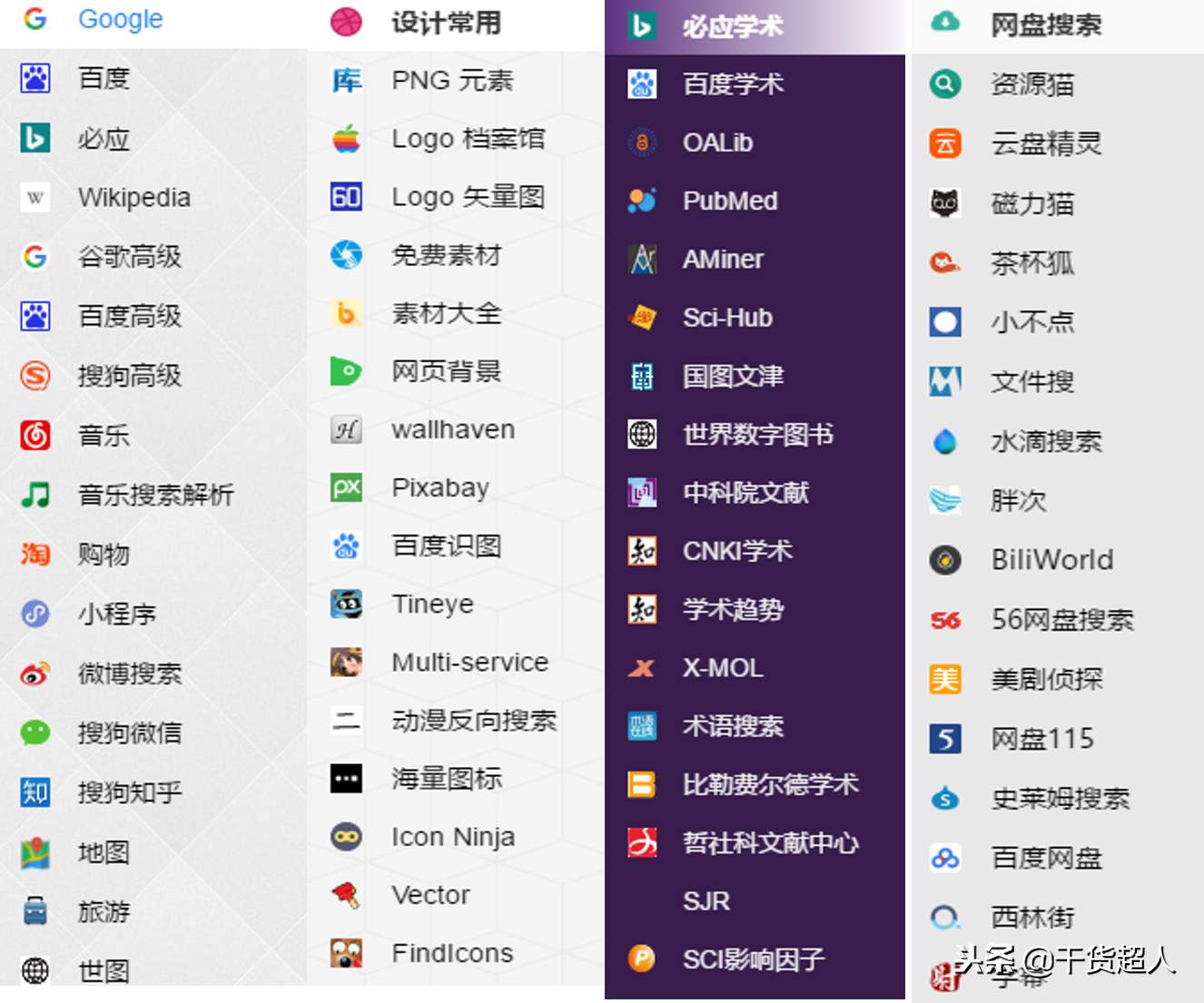Click the Sci-Hub icon

(642, 318)
